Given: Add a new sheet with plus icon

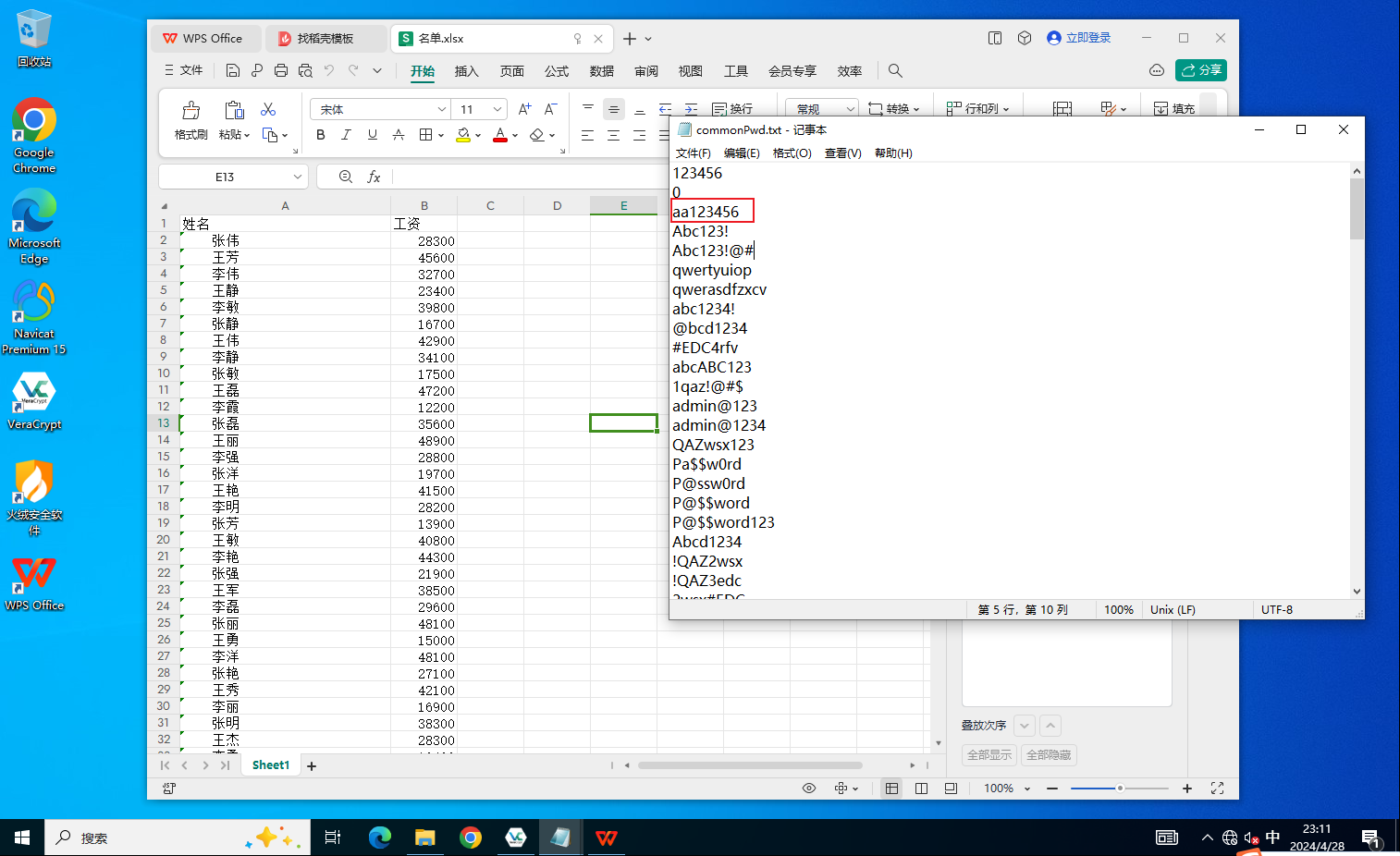Looking at the screenshot, I should [x=312, y=765].
